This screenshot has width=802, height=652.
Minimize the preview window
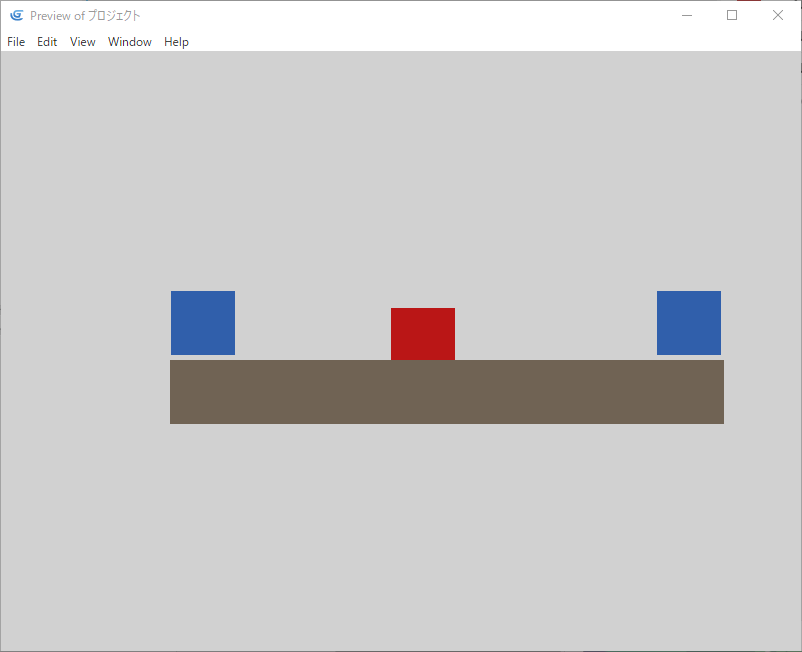(687, 15)
